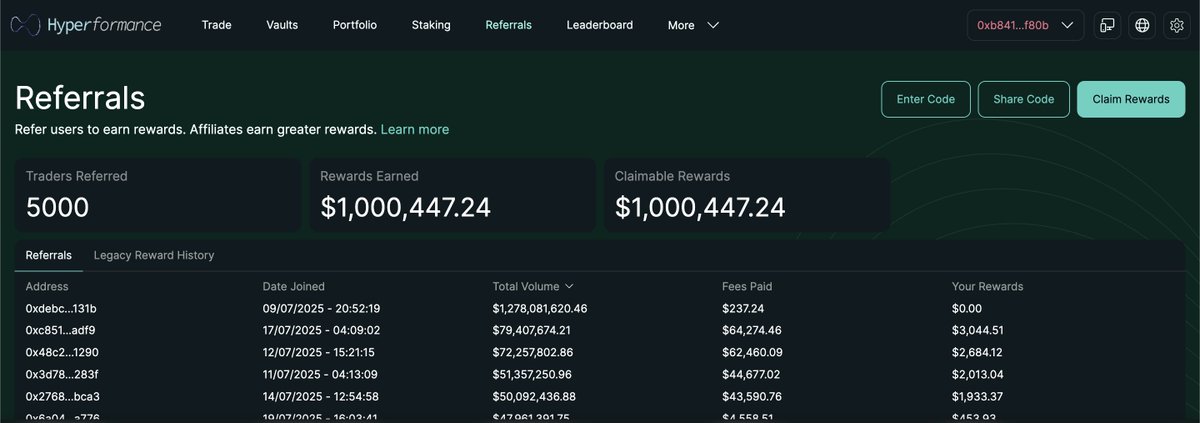Screen dimensions: 1200x423
Task: Click fees paid $43,590.76
Action: pyautogui.click(x=752, y=396)
